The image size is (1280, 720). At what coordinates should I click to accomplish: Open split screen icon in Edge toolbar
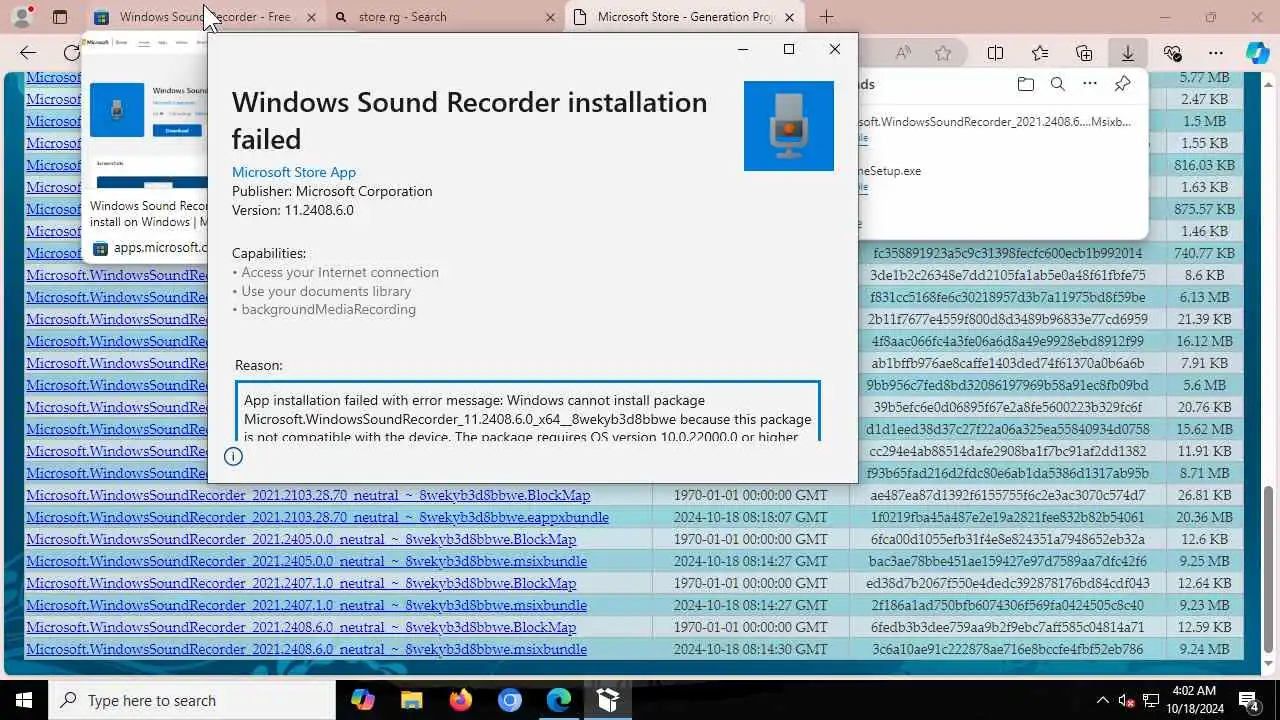(x=996, y=53)
